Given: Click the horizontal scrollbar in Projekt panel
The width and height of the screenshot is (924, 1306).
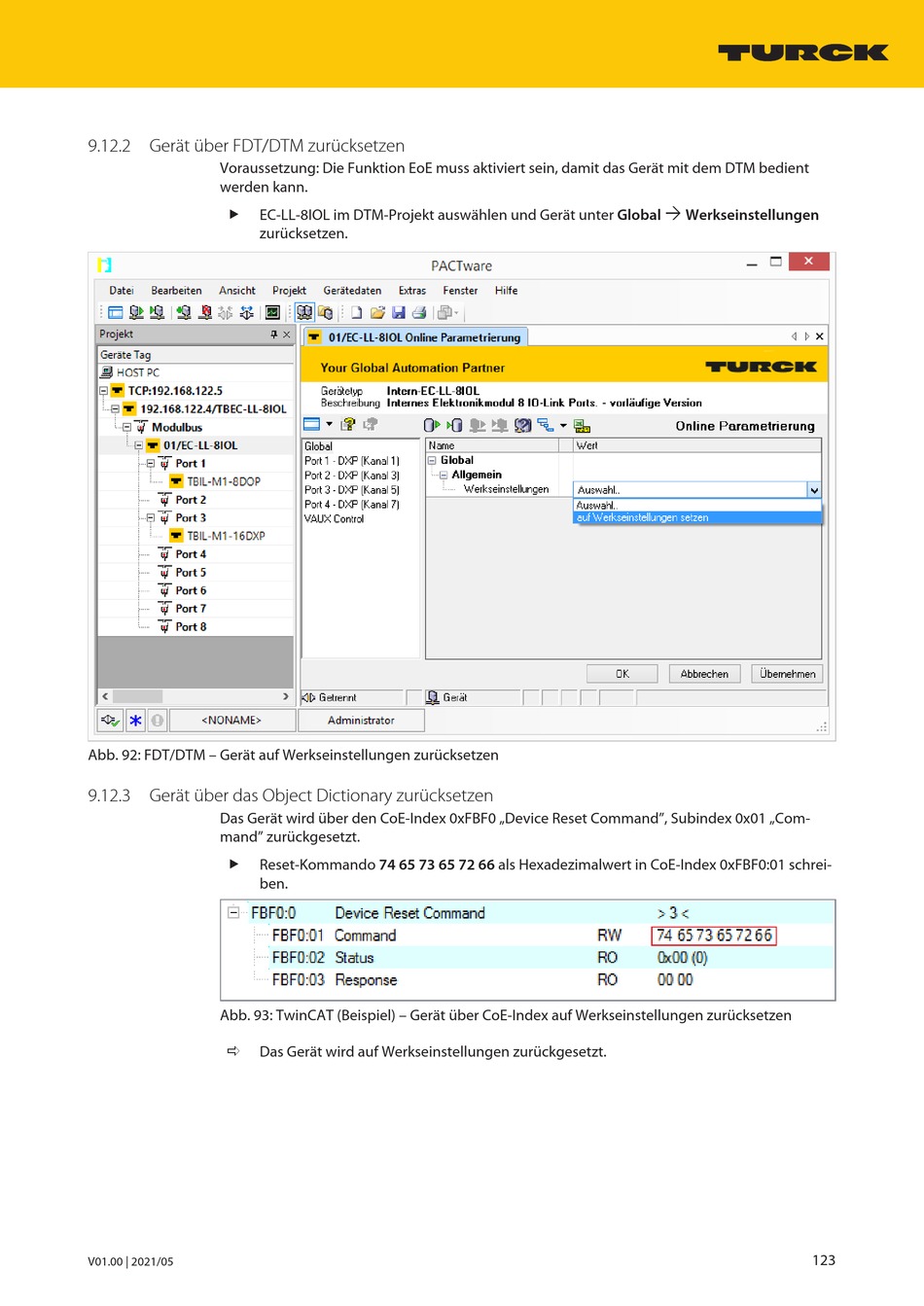Looking at the screenshot, I should (x=195, y=696).
